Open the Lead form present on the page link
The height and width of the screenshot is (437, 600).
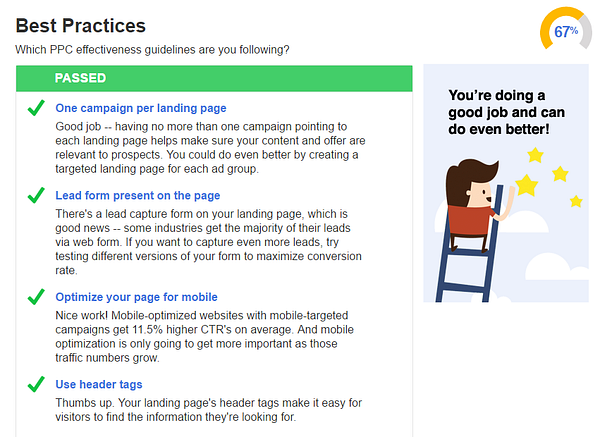click(x=138, y=196)
